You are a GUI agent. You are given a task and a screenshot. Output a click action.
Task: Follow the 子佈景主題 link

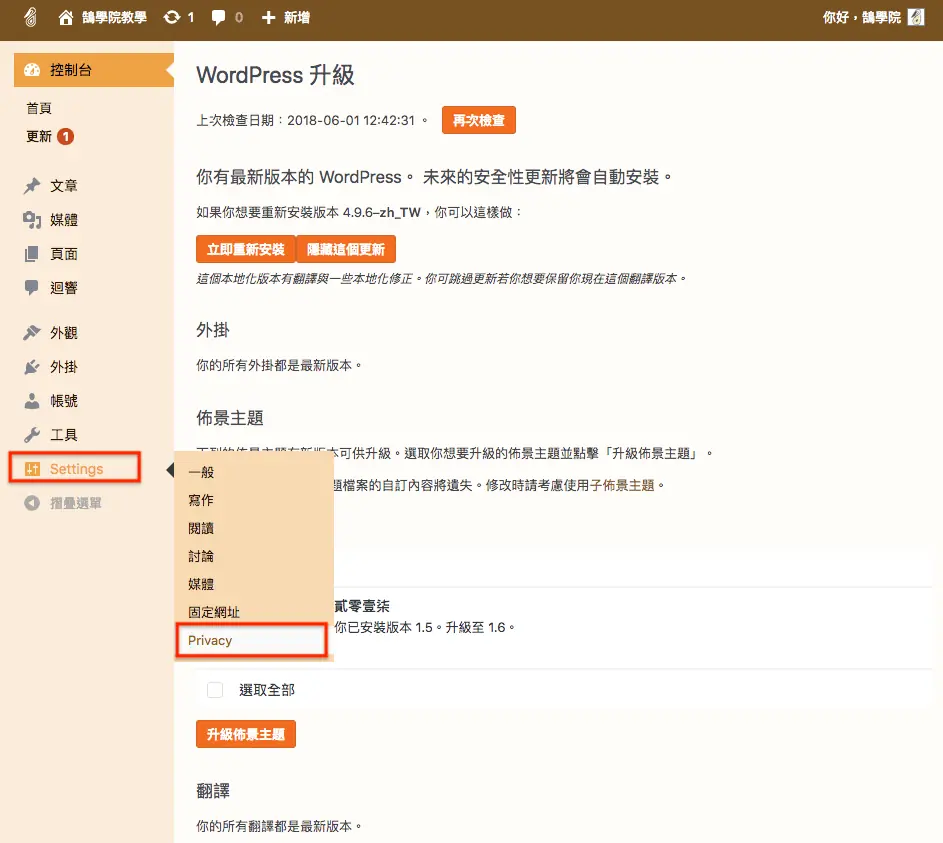pos(622,485)
